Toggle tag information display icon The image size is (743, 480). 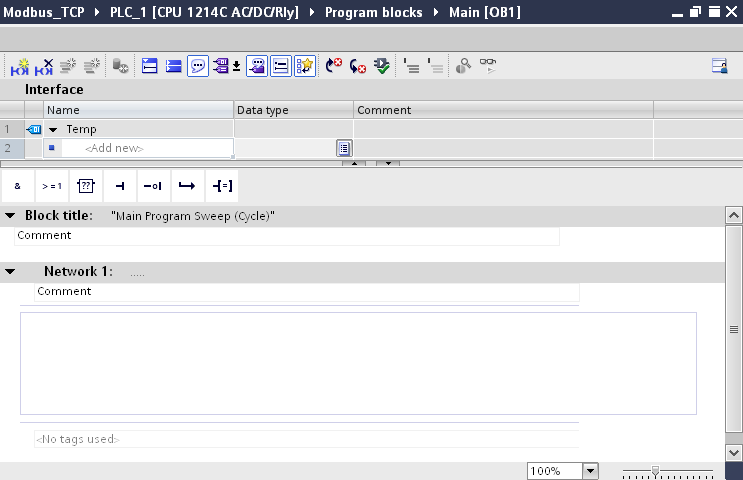257,66
